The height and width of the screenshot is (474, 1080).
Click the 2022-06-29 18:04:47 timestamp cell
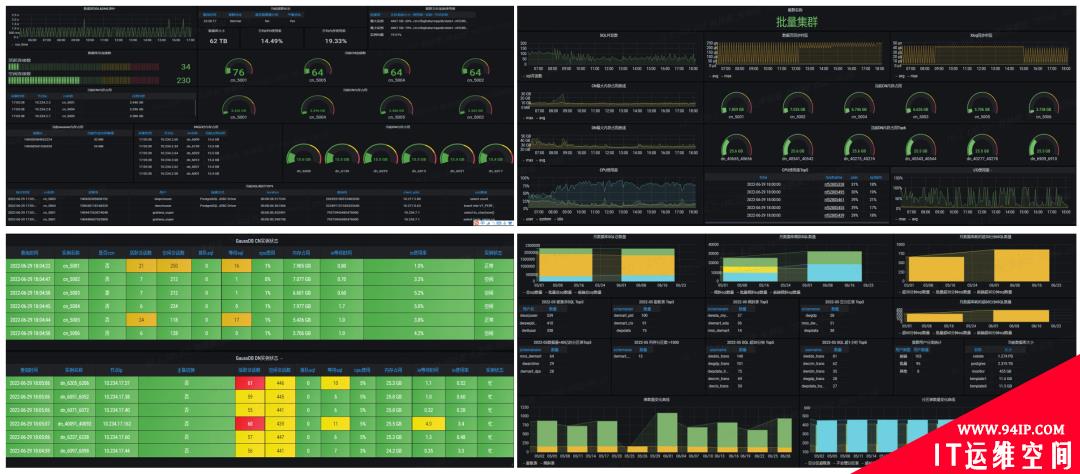[x=30, y=279]
